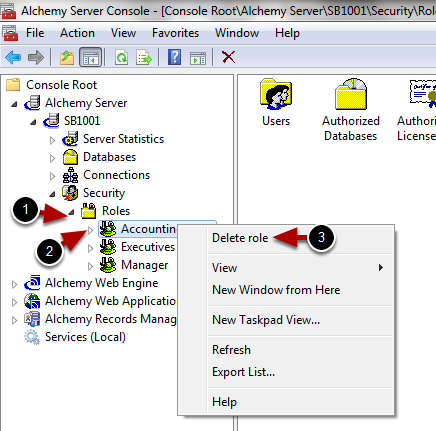Viewport: 436px width, 431px height.
Task: Choose Refresh from the context menu
Action: point(299,350)
